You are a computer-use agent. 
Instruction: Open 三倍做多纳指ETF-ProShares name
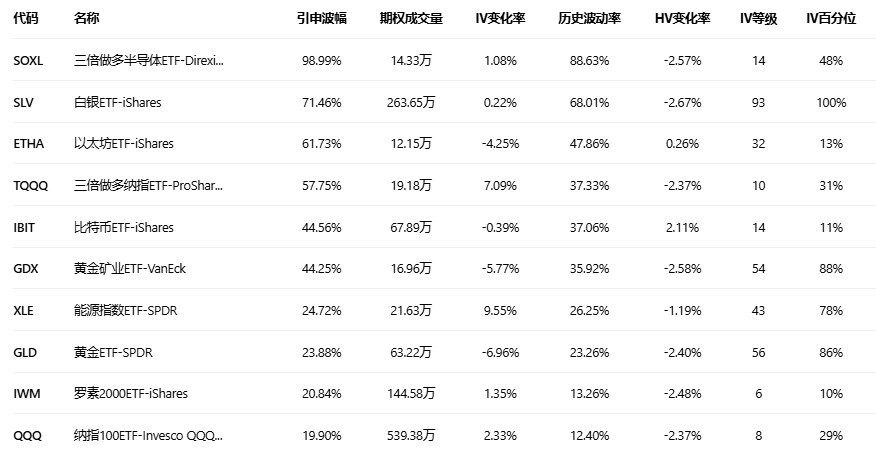click(149, 186)
